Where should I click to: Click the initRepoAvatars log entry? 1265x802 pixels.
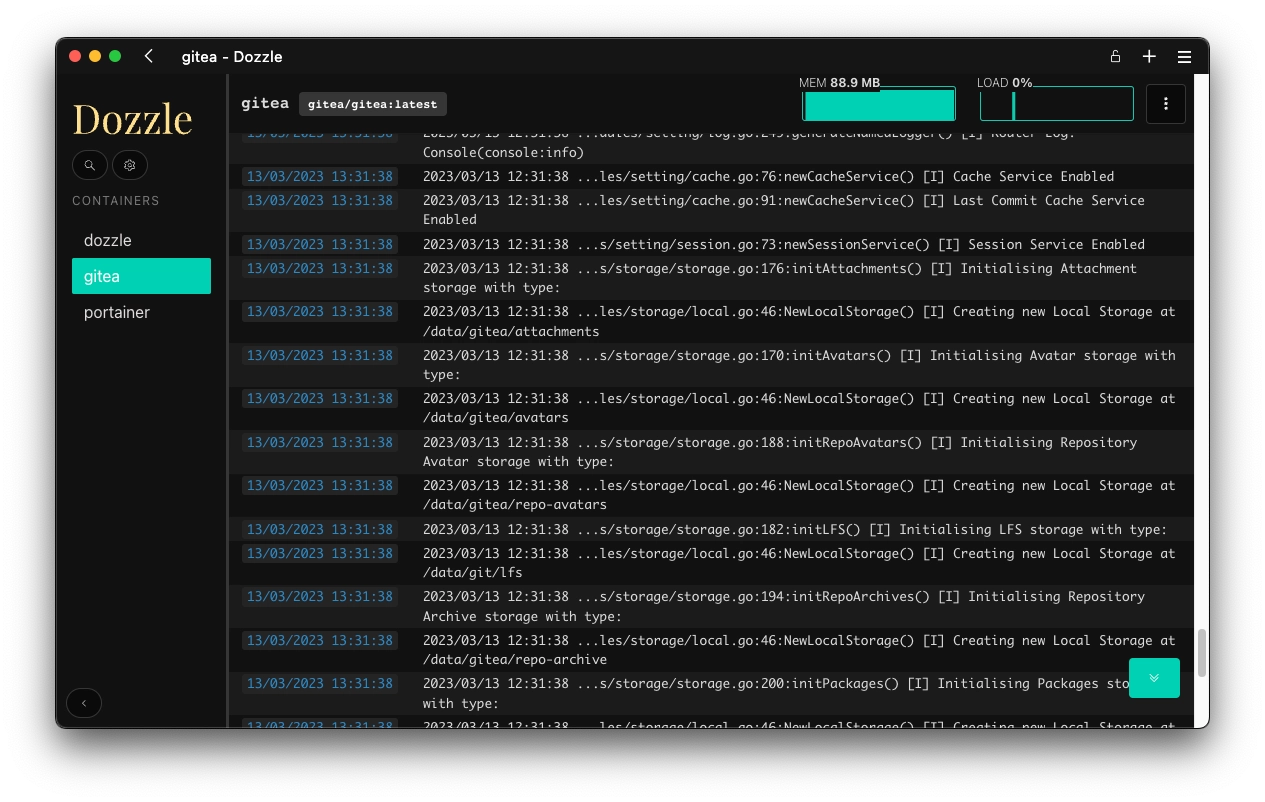(710, 452)
